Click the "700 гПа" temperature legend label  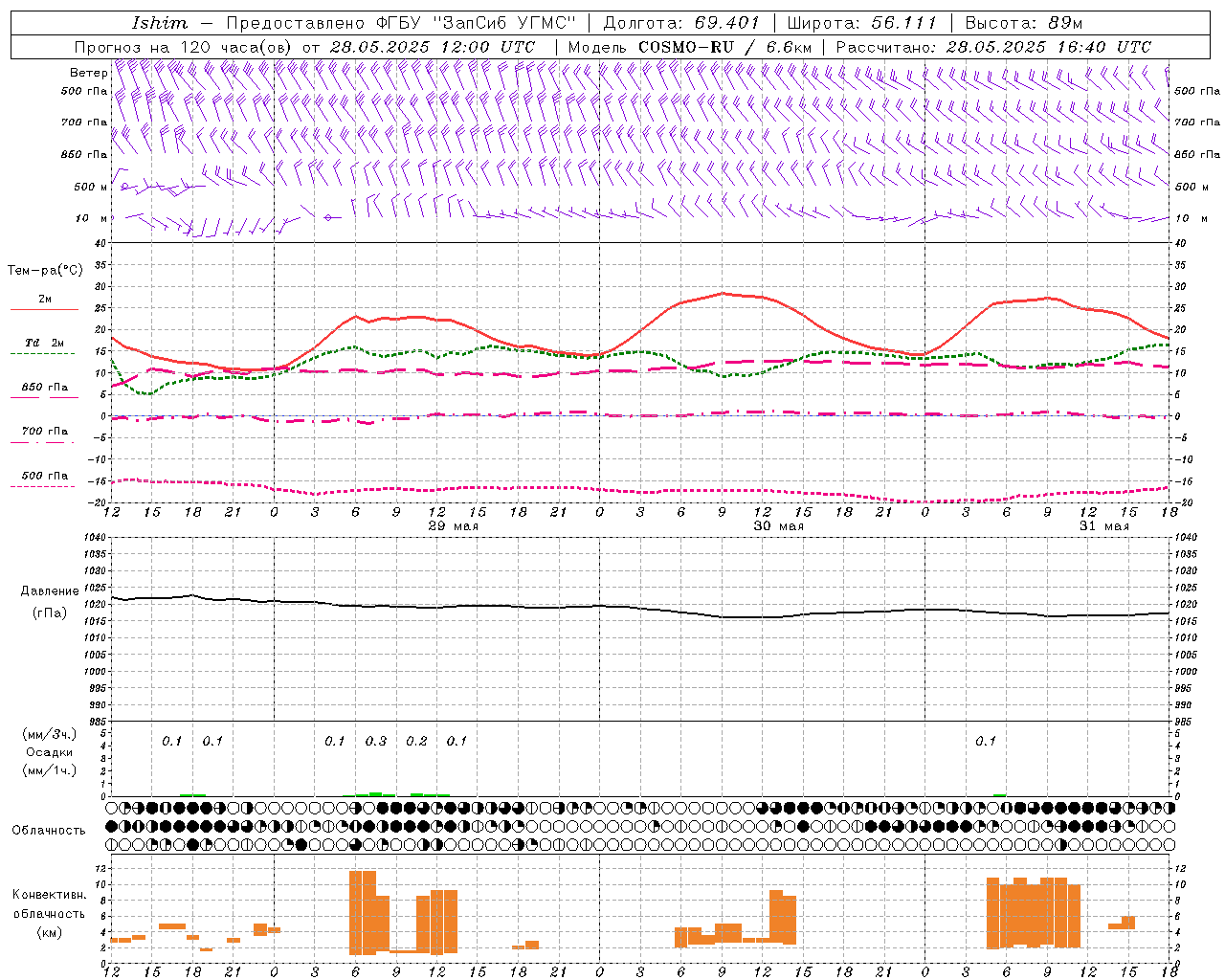[44, 431]
